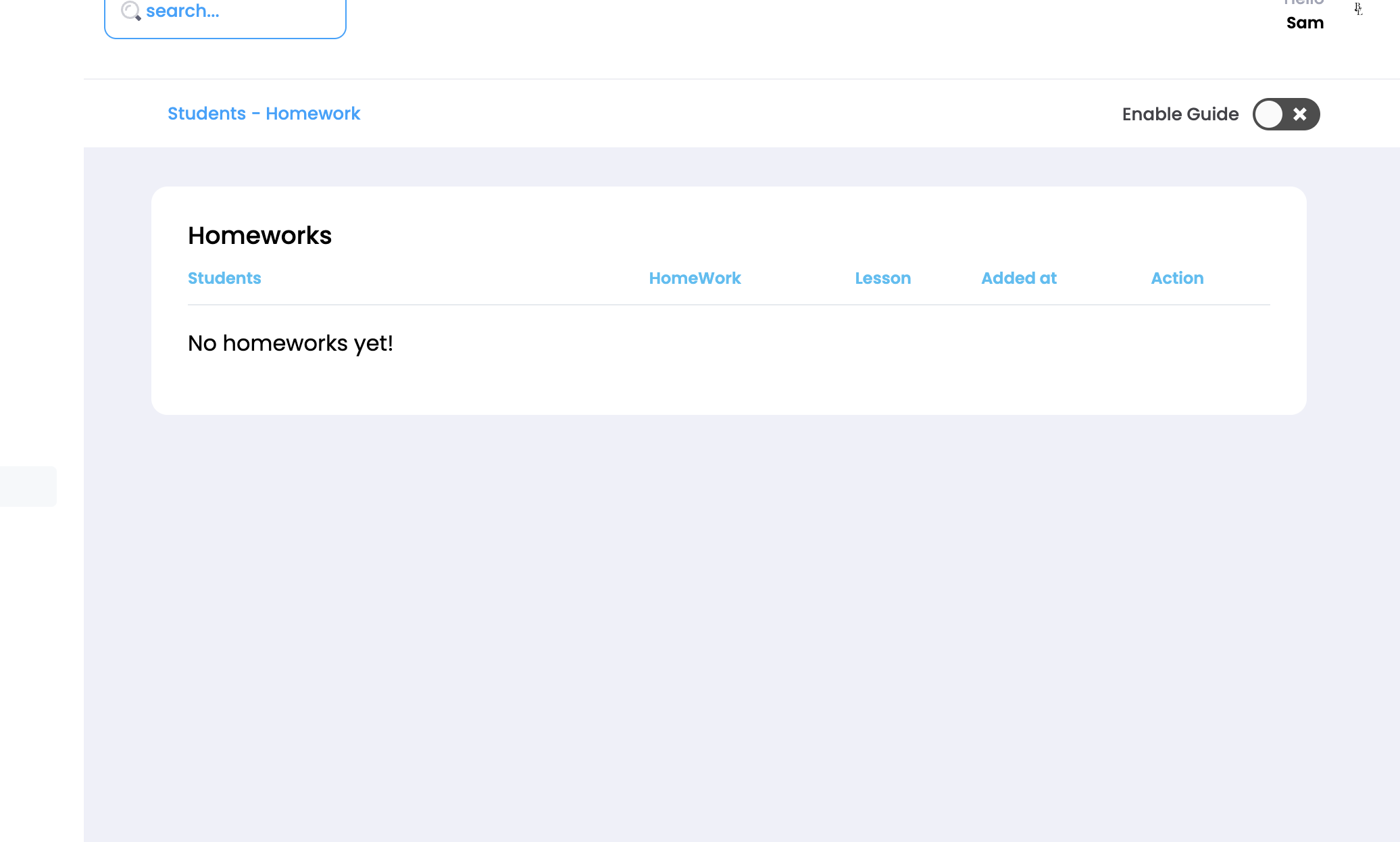Toggle the Enable Guide switch
The height and width of the screenshot is (842, 1400).
tap(1286, 114)
